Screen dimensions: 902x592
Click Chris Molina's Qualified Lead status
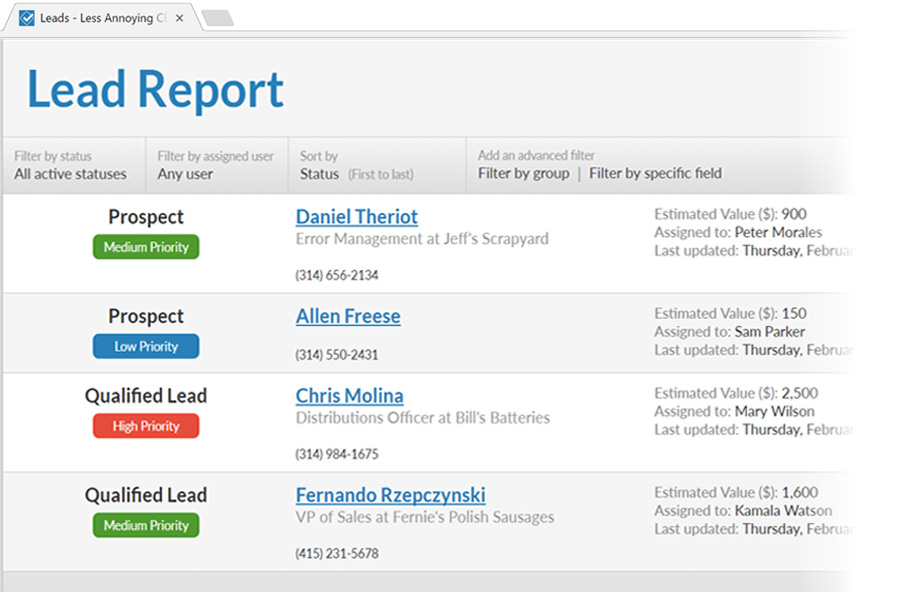(146, 396)
